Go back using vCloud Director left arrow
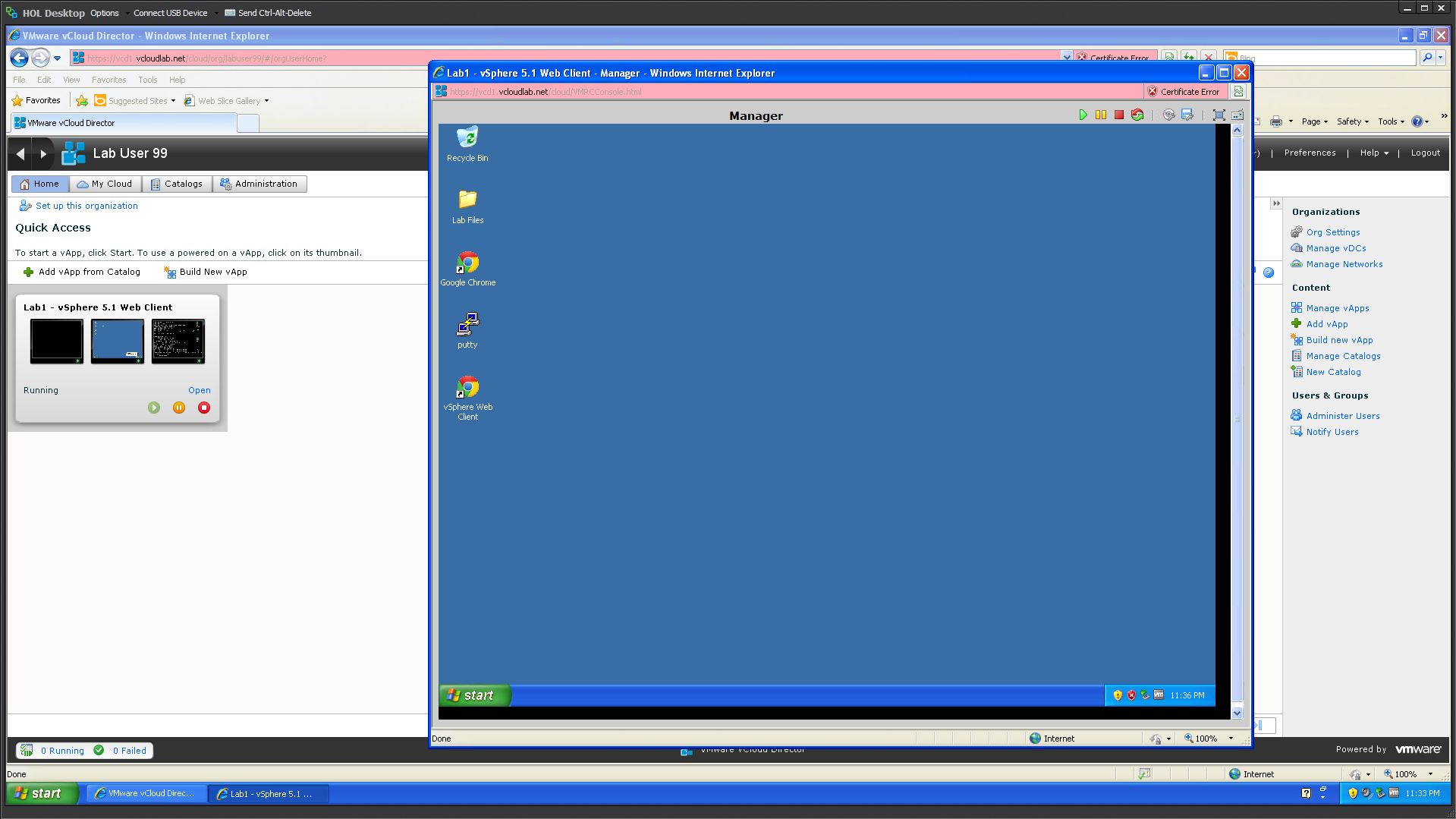Viewport: 1456px width, 819px height. 20,153
